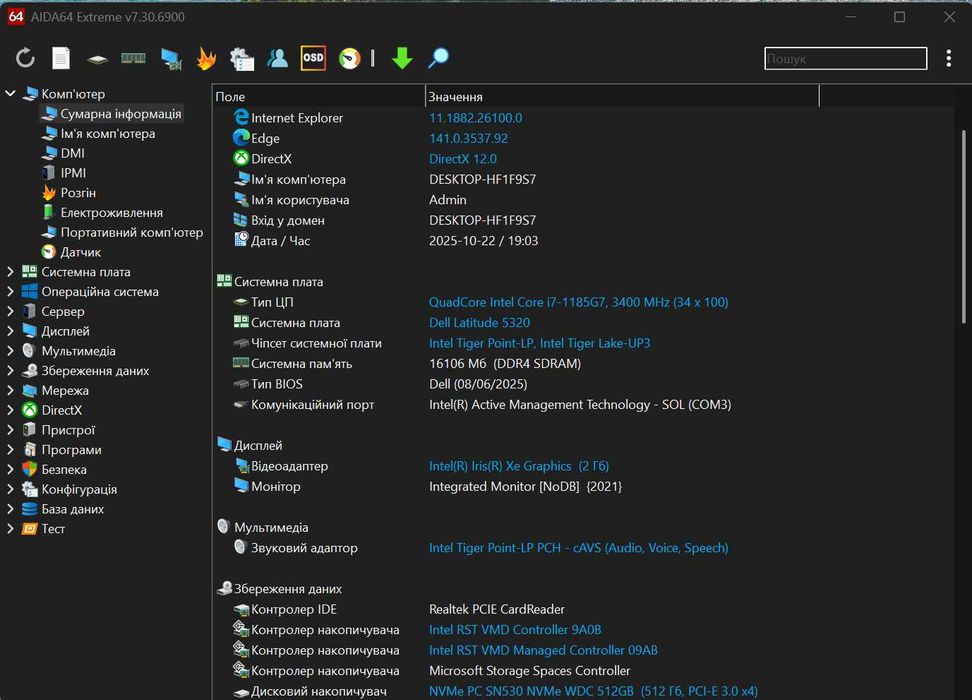Screen dimensions: 972x700
Task: Open the SensorPanel gauge icon
Action: click(350, 58)
